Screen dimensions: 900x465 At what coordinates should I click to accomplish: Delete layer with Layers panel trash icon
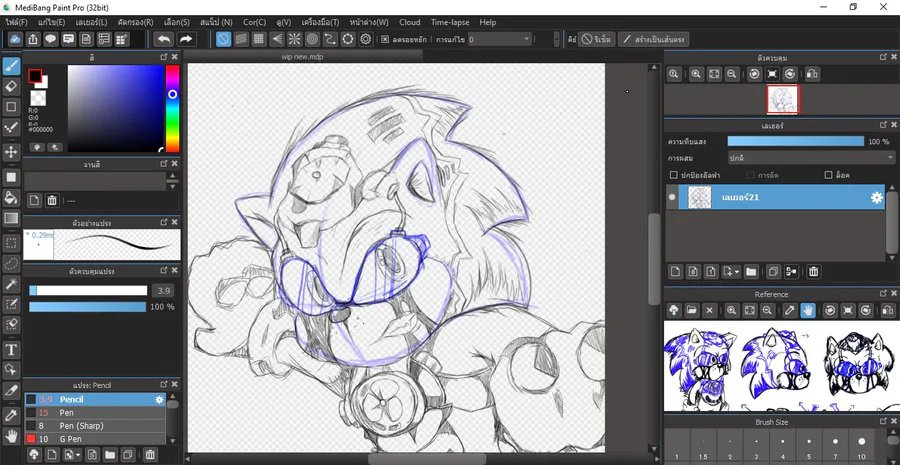[813, 272]
